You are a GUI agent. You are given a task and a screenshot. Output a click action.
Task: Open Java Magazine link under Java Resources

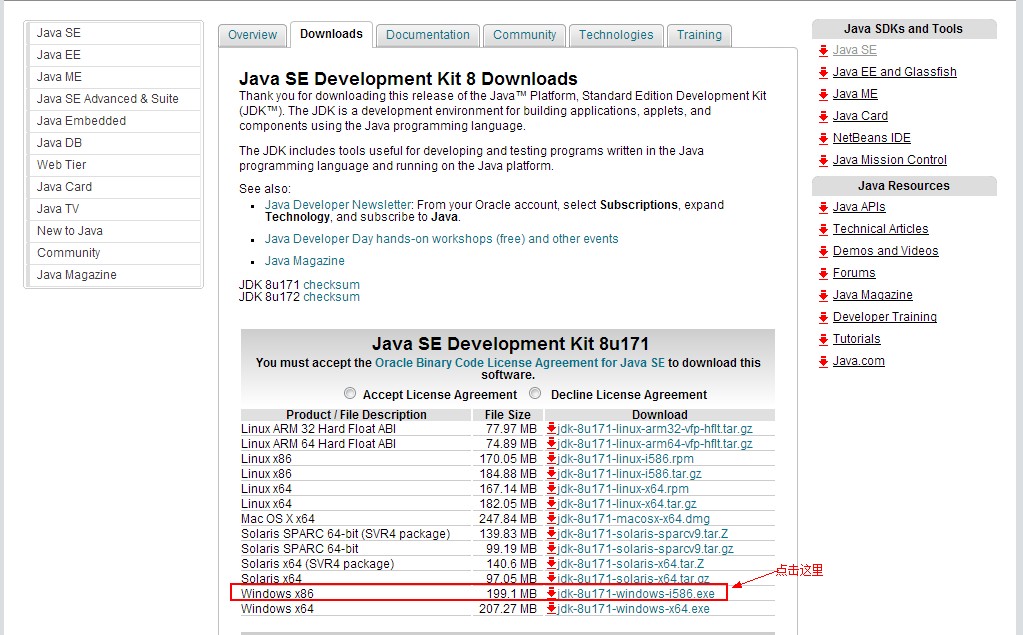872,296
